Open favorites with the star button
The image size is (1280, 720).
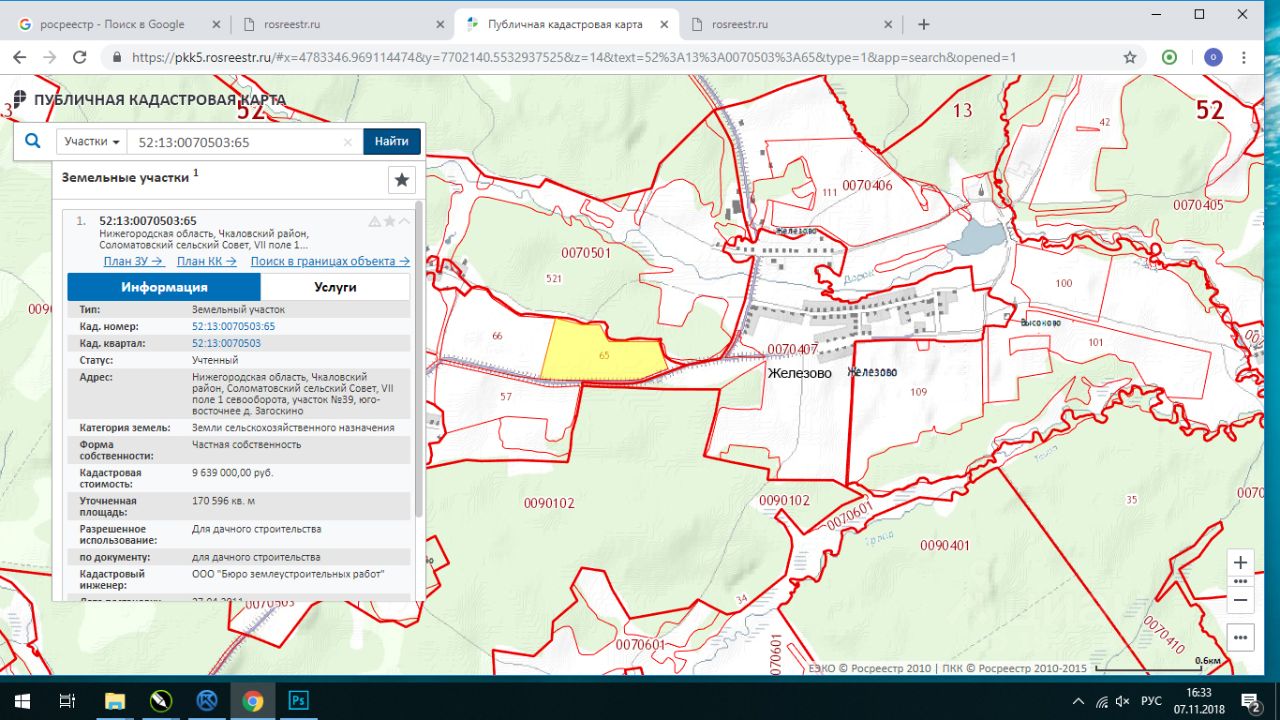pyautogui.click(x=401, y=180)
